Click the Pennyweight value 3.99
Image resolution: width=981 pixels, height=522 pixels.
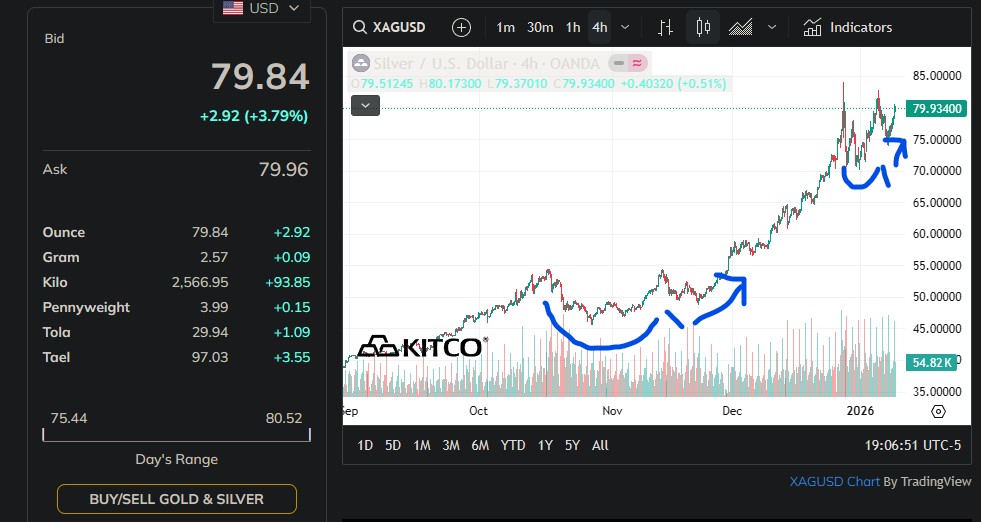coord(215,307)
